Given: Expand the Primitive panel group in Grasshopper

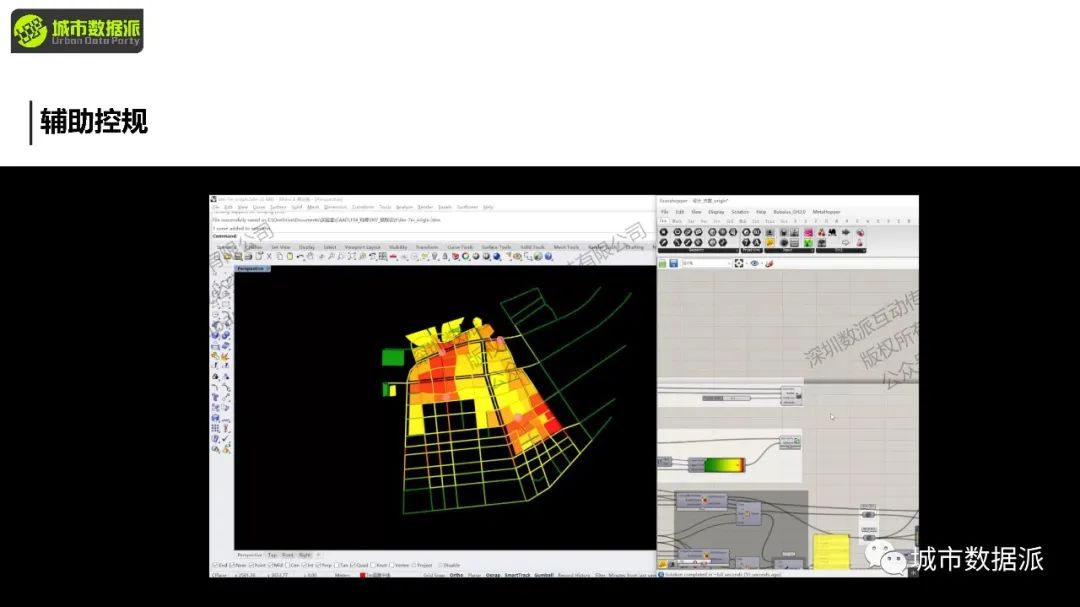Looking at the screenshot, I should click(x=751, y=250).
